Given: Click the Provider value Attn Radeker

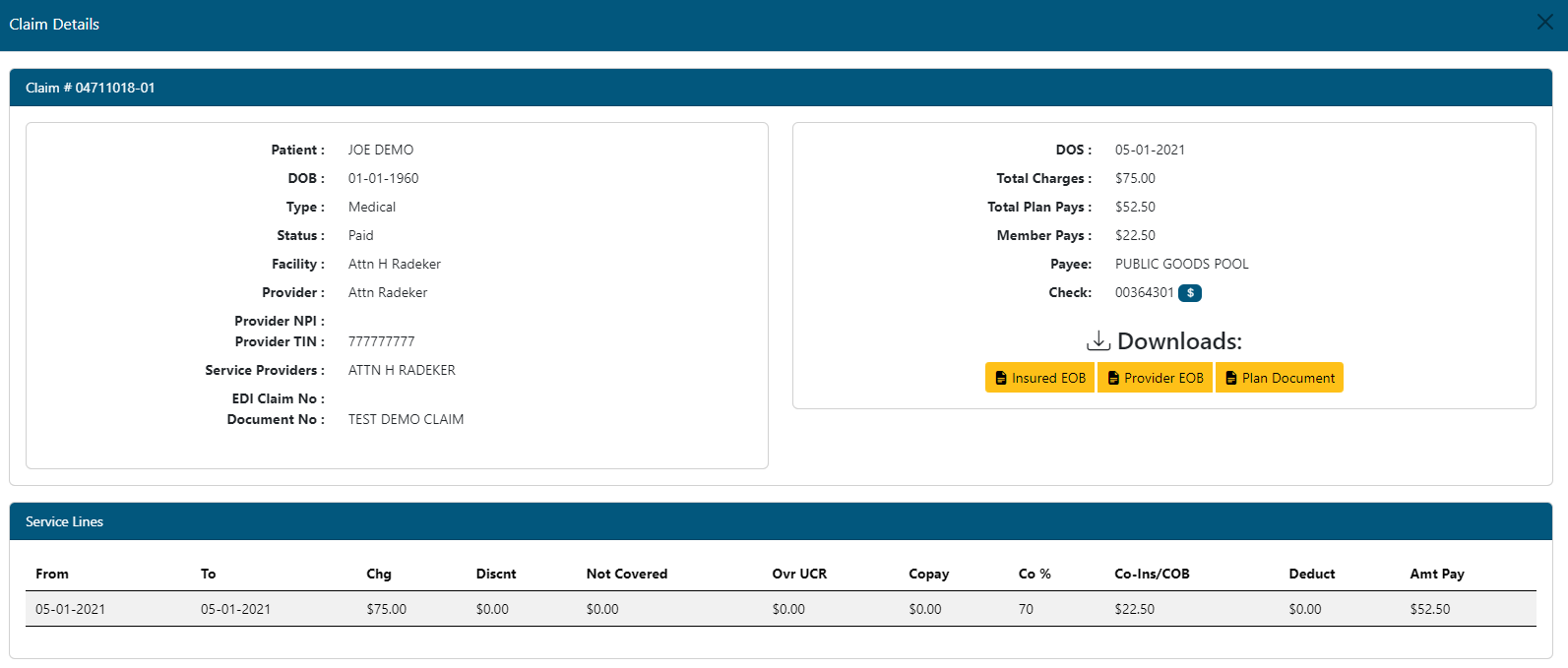Looking at the screenshot, I should click(x=388, y=292).
